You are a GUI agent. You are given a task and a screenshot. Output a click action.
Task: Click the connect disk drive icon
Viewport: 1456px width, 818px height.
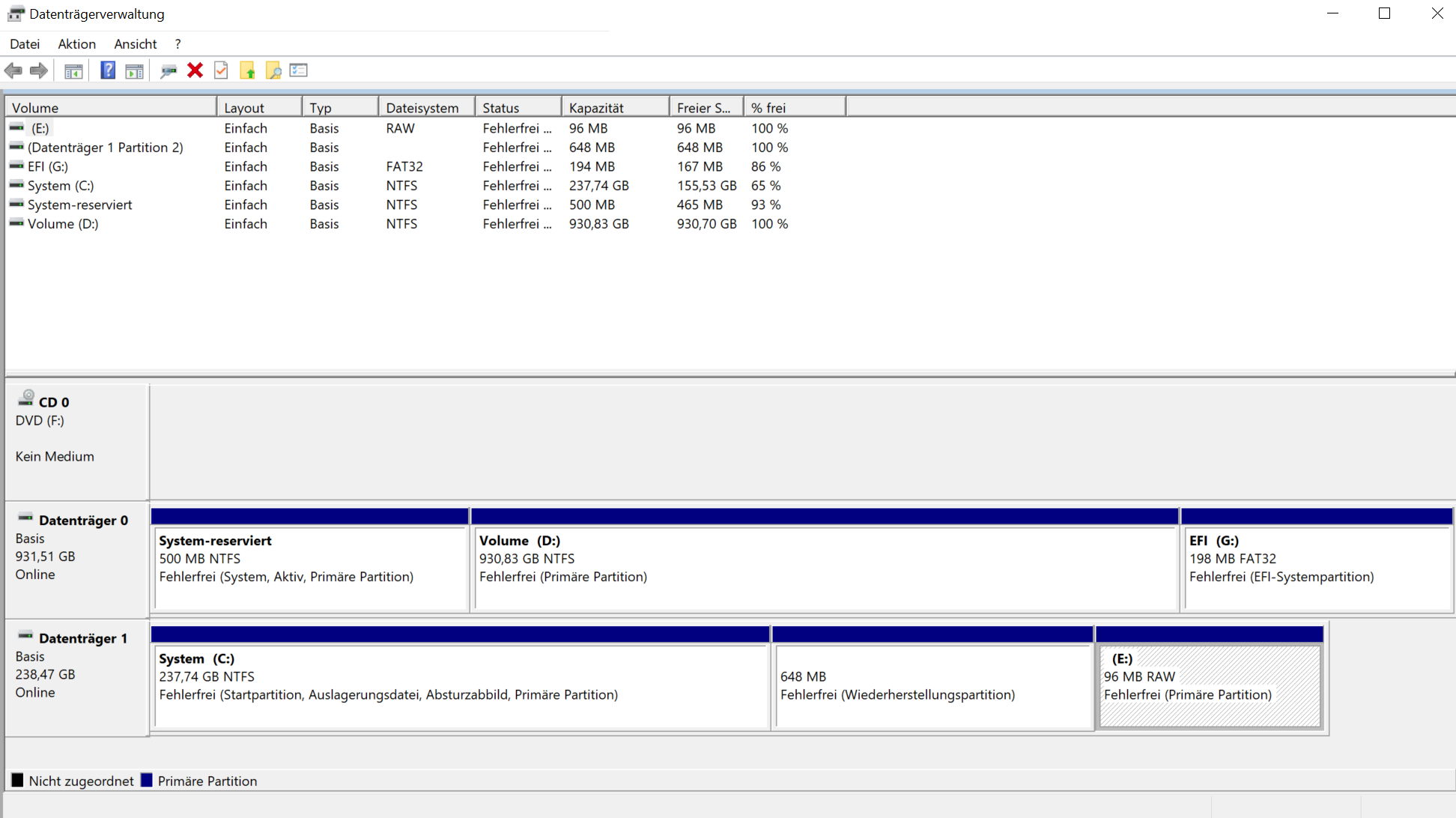(x=169, y=70)
